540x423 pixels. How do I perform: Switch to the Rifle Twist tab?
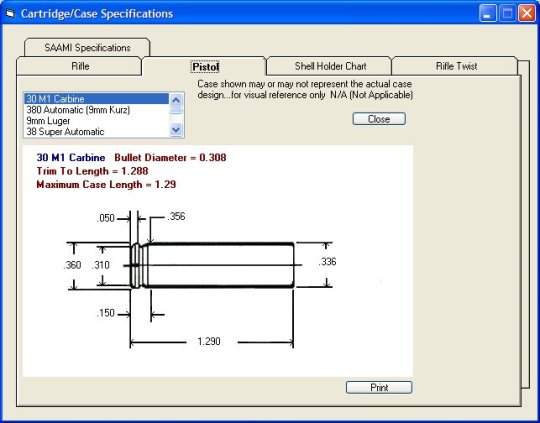coord(456,66)
